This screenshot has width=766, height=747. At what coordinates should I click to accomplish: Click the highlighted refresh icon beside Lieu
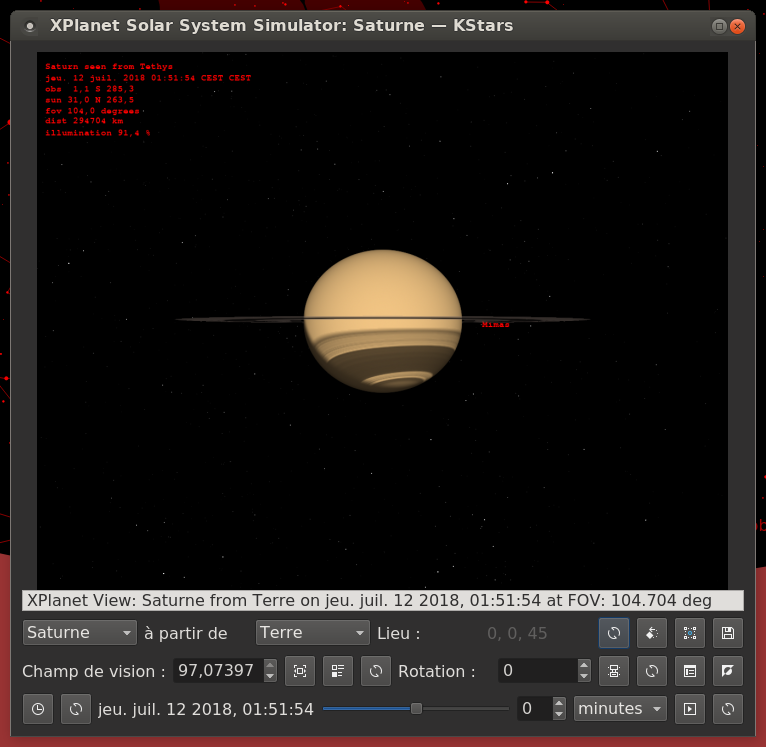[614, 633]
